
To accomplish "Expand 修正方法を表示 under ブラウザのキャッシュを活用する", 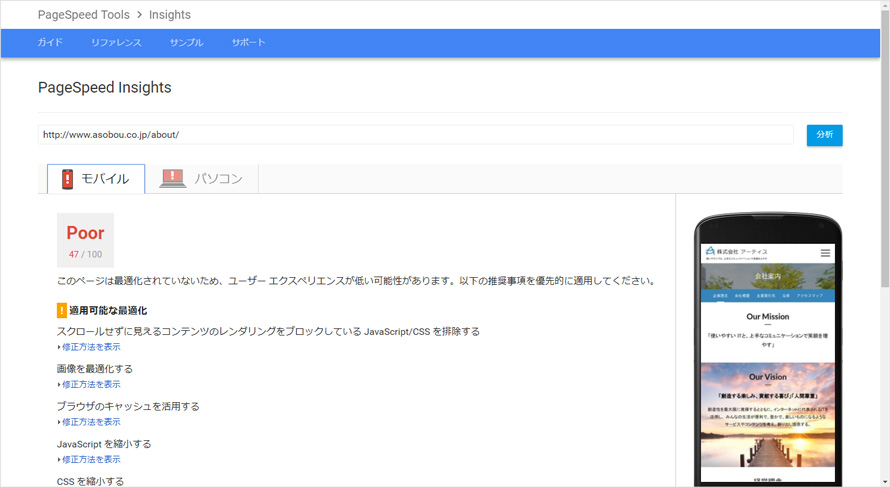I will point(91,422).
